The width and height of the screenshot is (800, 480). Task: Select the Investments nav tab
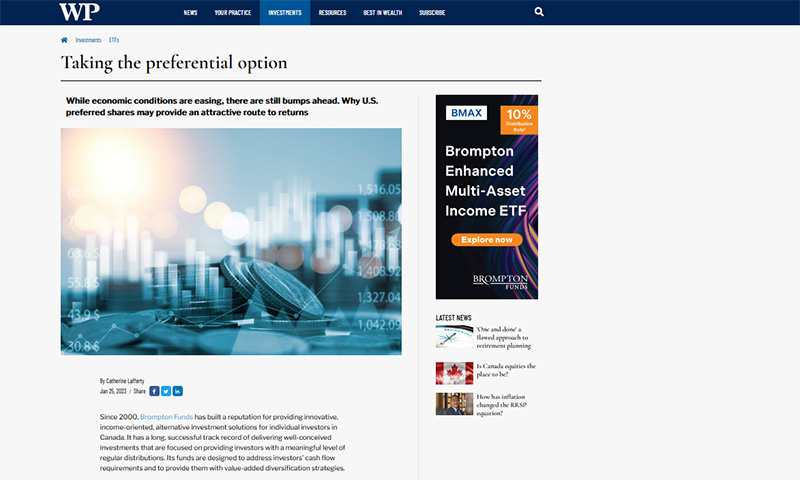coord(285,13)
